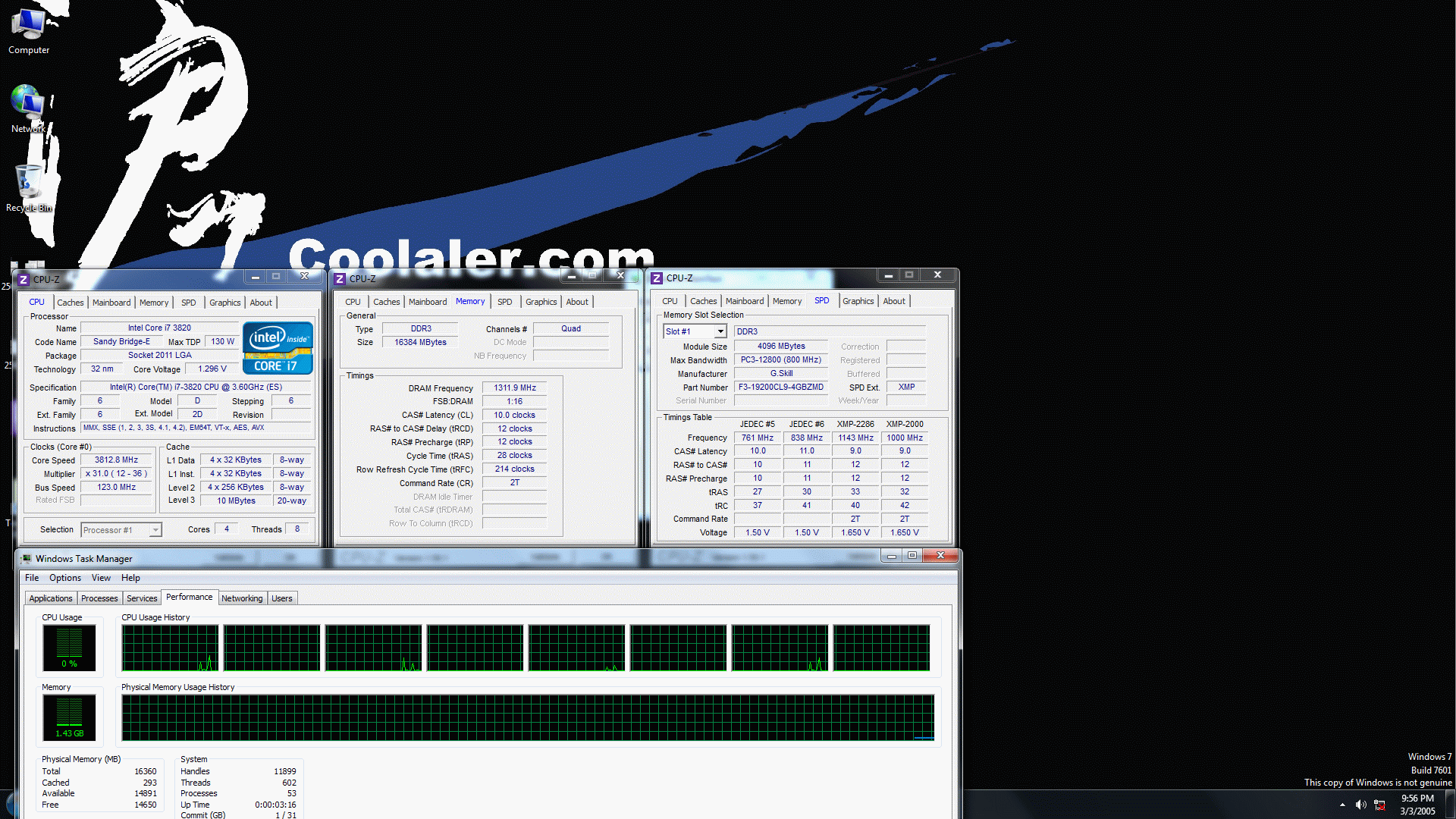Open the Computer desktop icon
This screenshot has width=1456, height=819.
click(29, 30)
